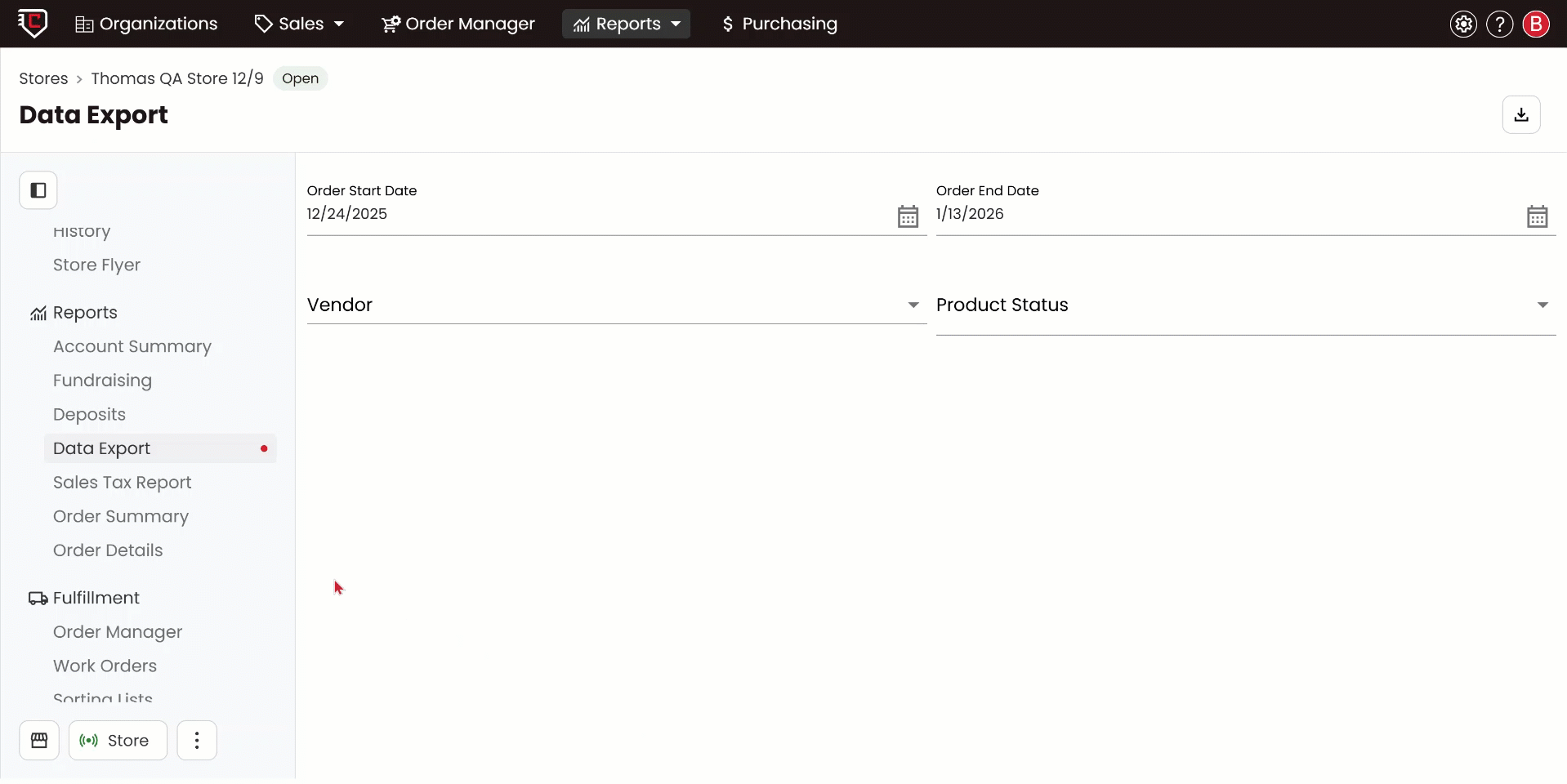The height and width of the screenshot is (784, 1567).
Task: Open the user profile avatar B
Action: 1535,24
